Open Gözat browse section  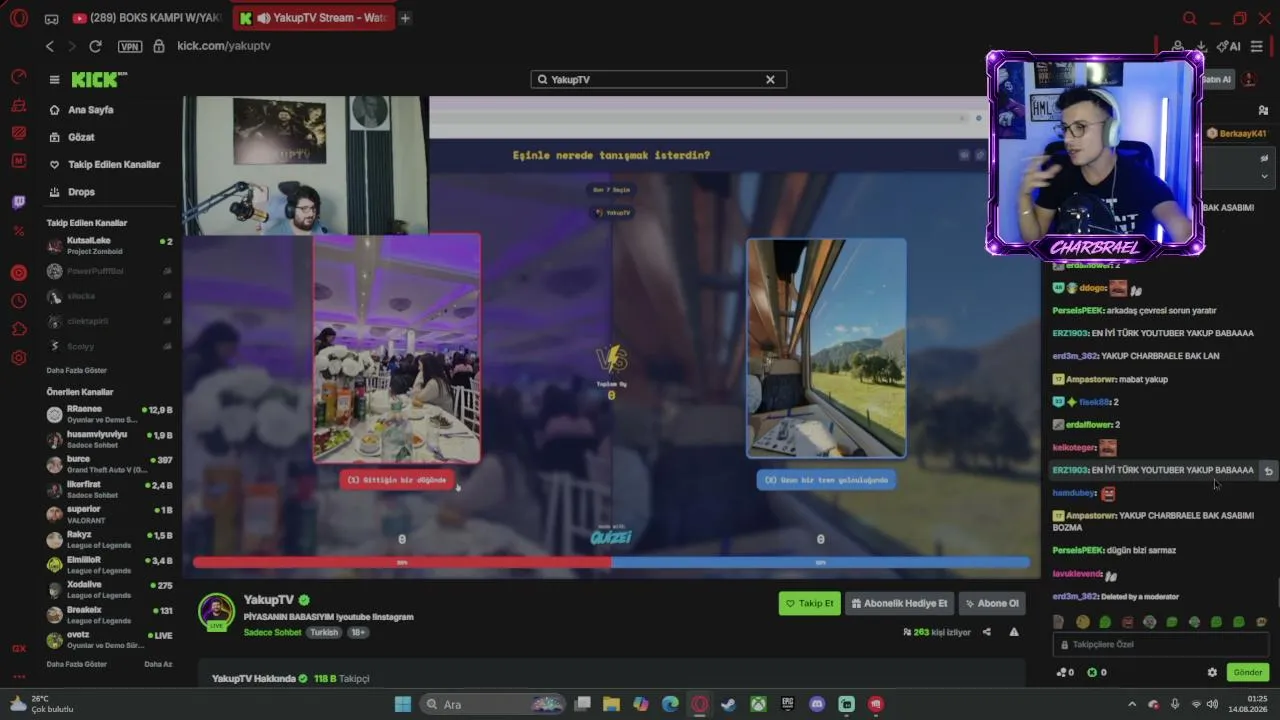pyautogui.click(x=72, y=137)
